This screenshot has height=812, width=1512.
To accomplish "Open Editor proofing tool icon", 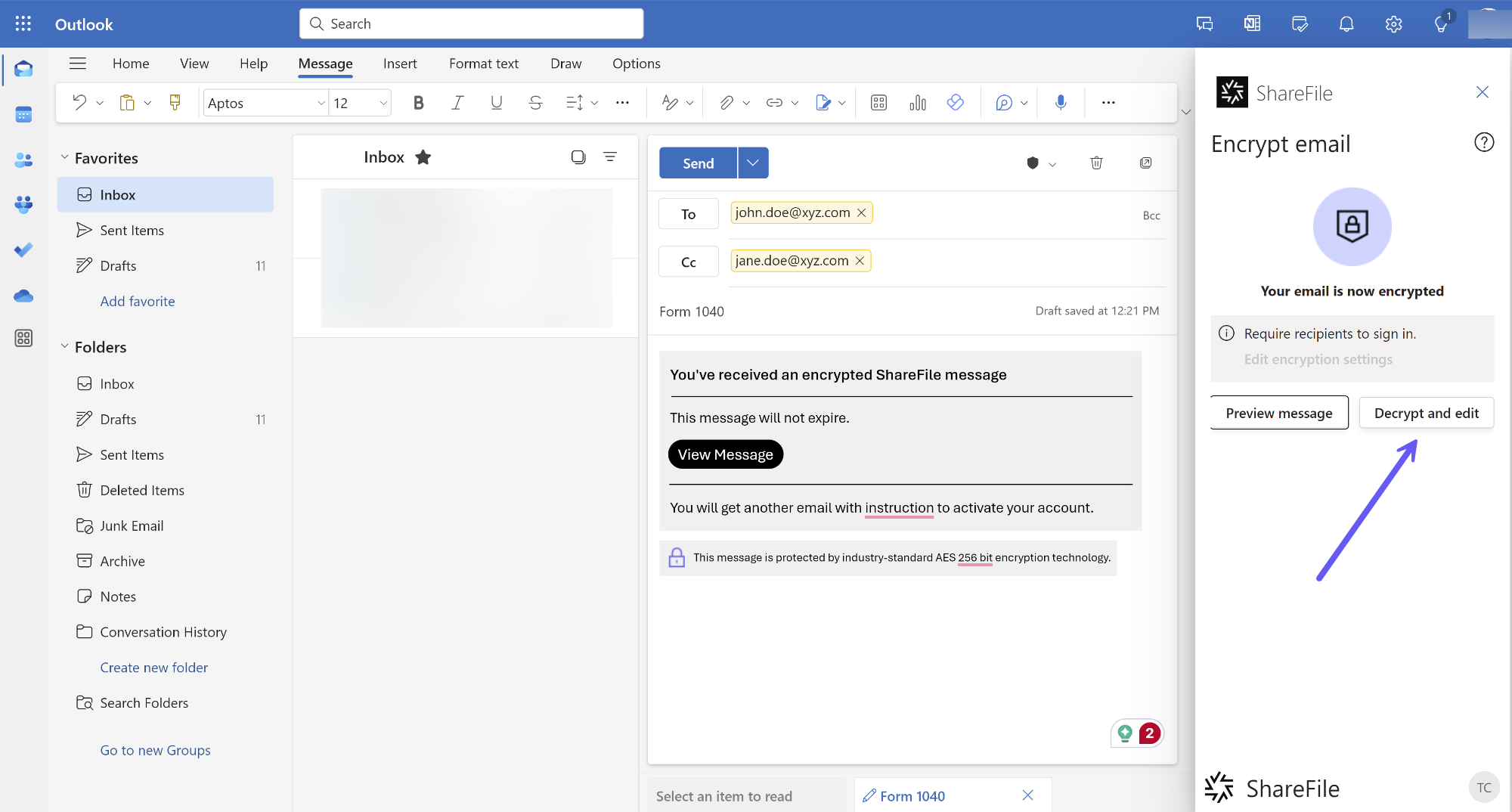I will [x=670, y=103].
